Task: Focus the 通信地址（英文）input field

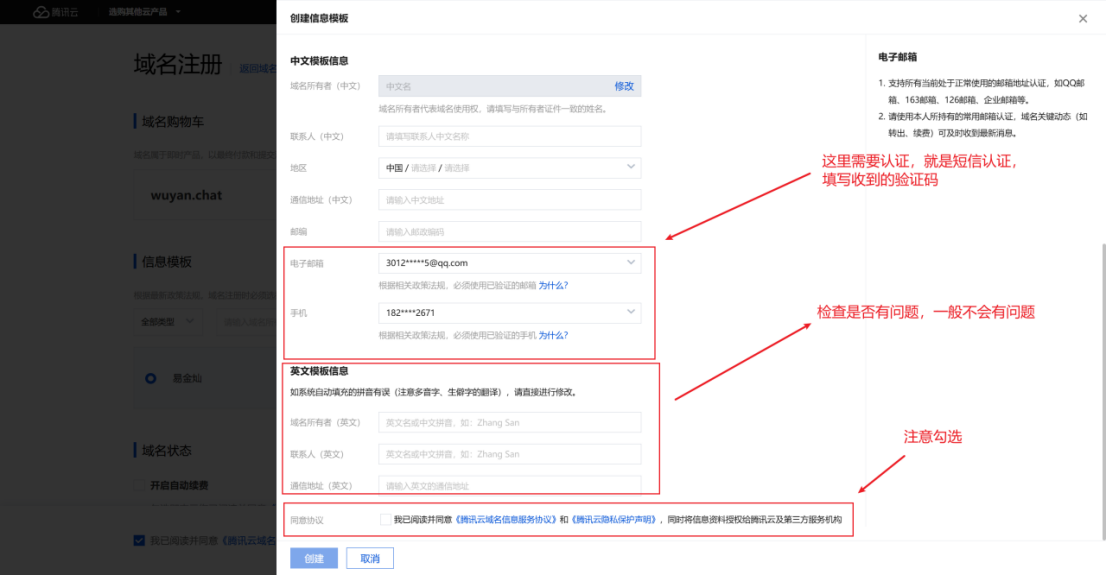Action: click(x=509, y=485)
